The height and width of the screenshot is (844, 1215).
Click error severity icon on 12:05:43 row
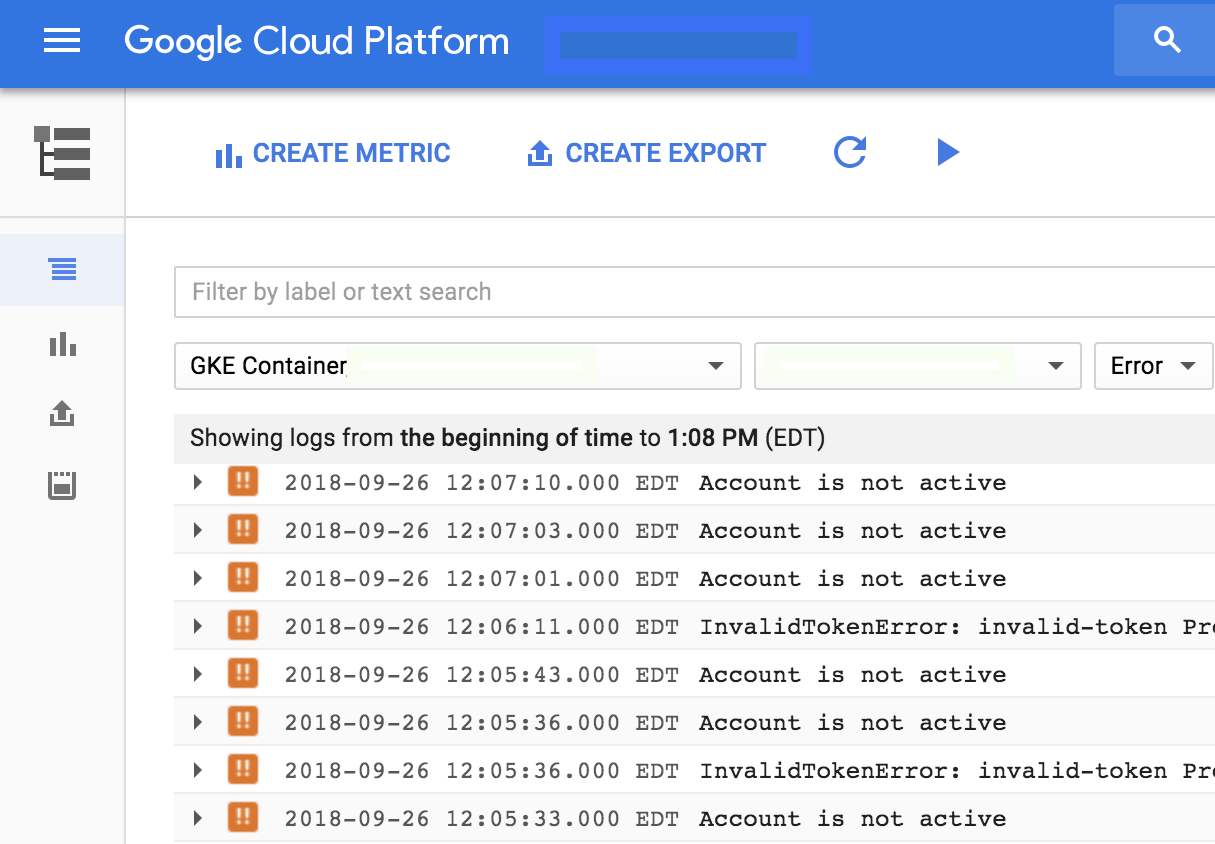(x=242, y=674)
